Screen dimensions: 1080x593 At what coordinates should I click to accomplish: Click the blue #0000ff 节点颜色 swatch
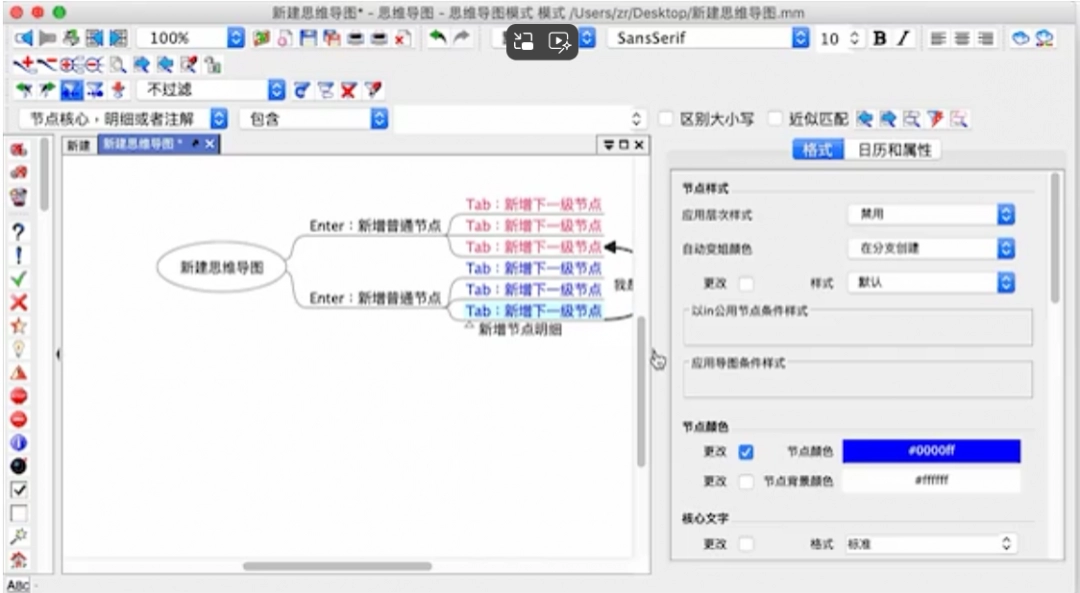[x=932, y=451]
